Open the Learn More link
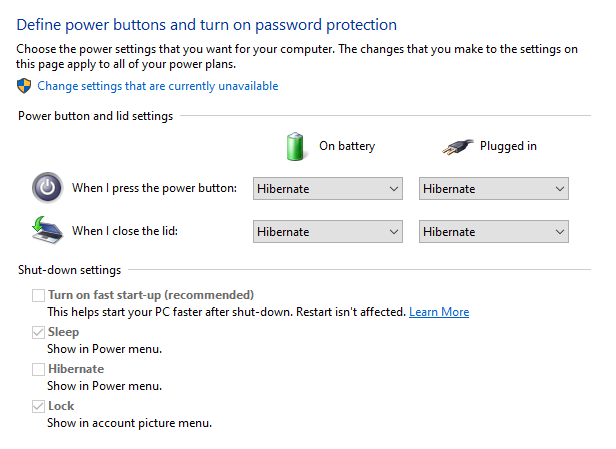616x449 pixels. 439,312
